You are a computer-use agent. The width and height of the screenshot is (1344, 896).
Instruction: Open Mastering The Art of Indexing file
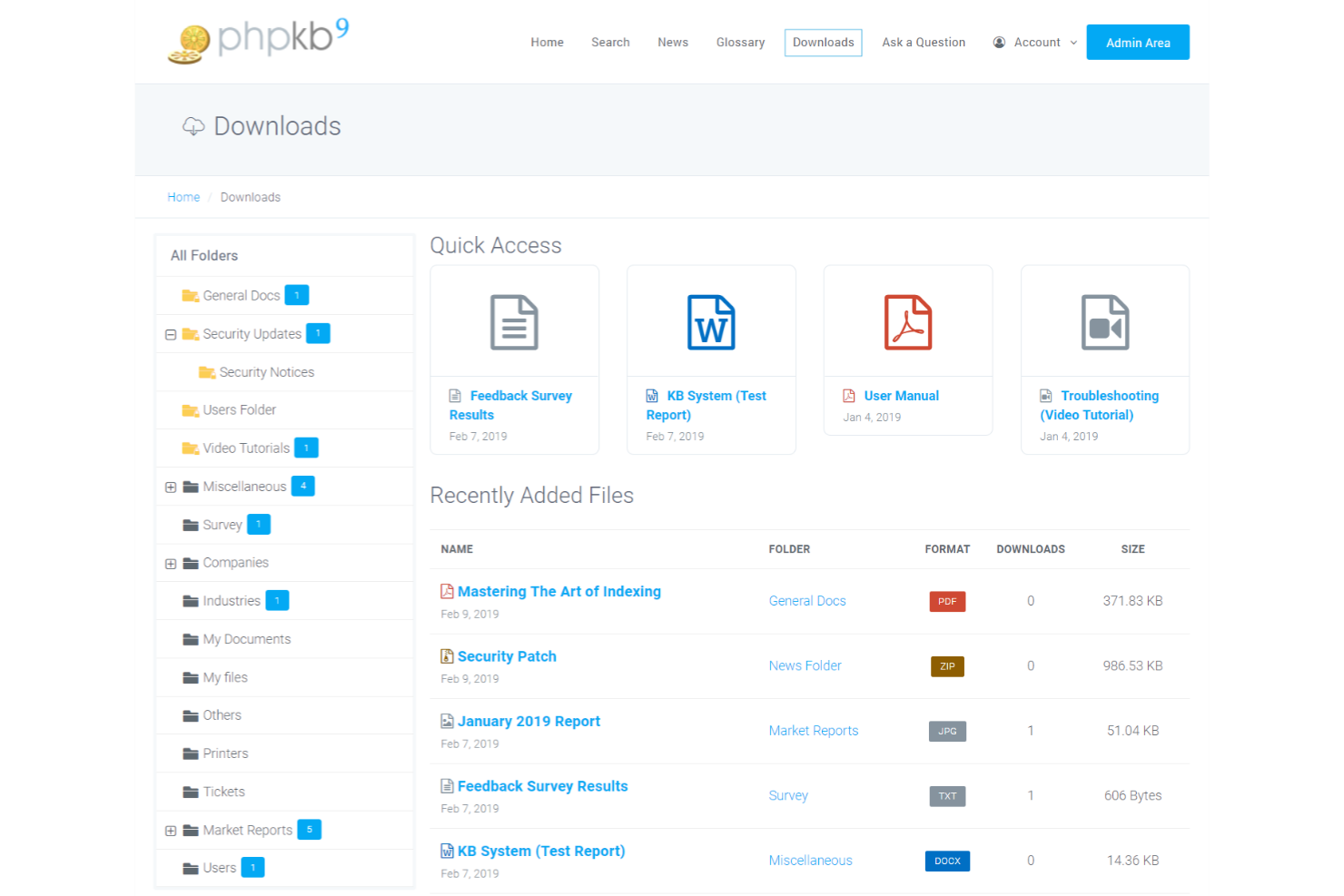tap(558, 592)
